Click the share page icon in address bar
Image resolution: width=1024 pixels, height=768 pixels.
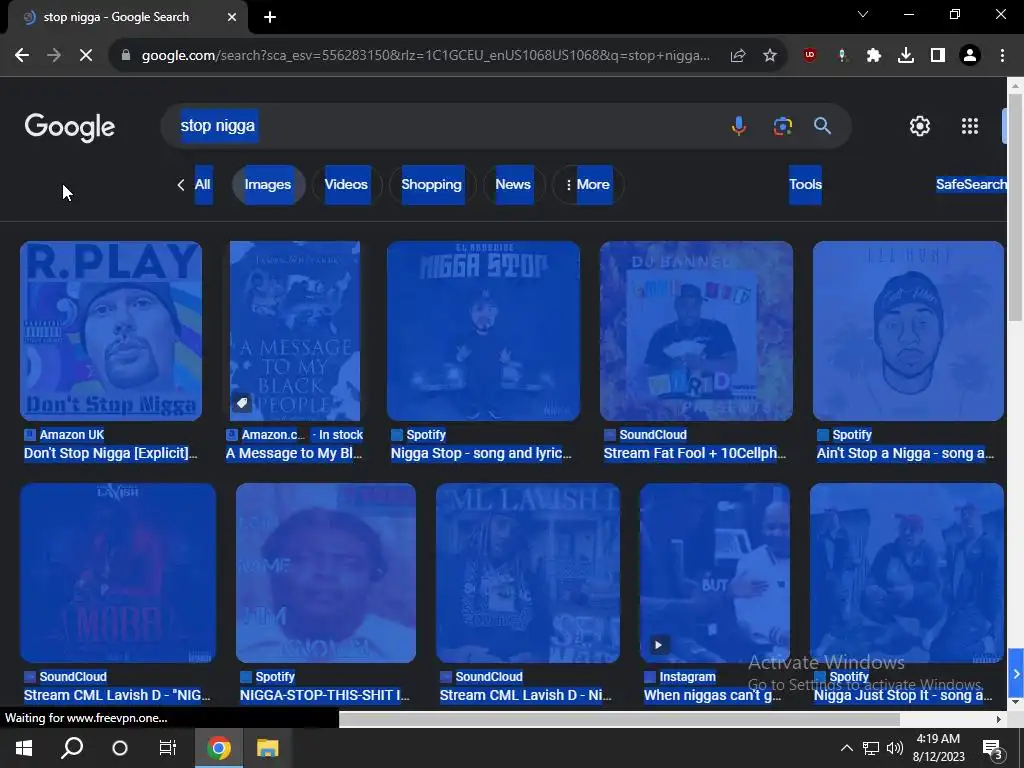738,56
